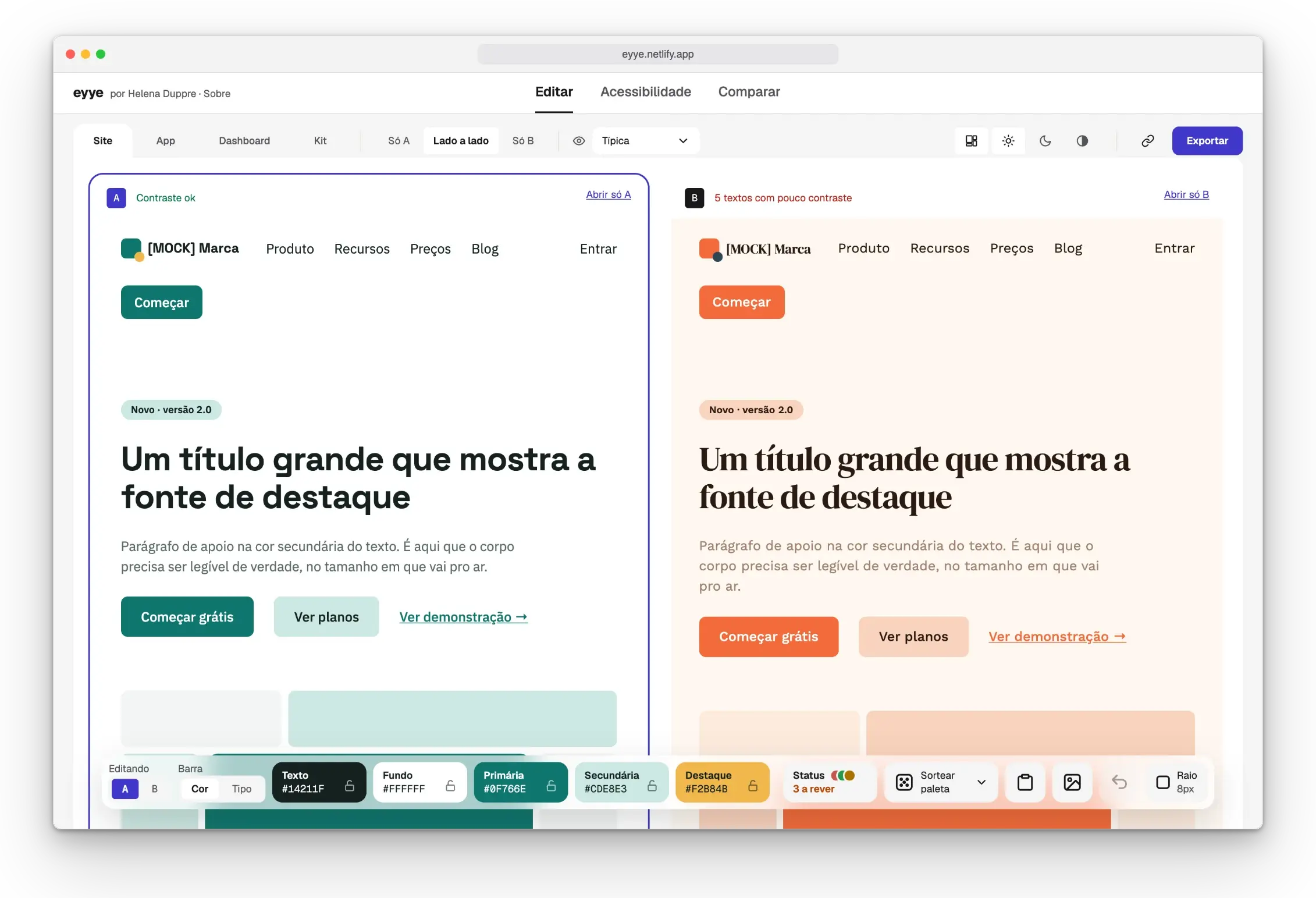1316x898 pixels.
Task: Toggle lock on Primária color
Action: pyautogui.click(x=551, y=785)
